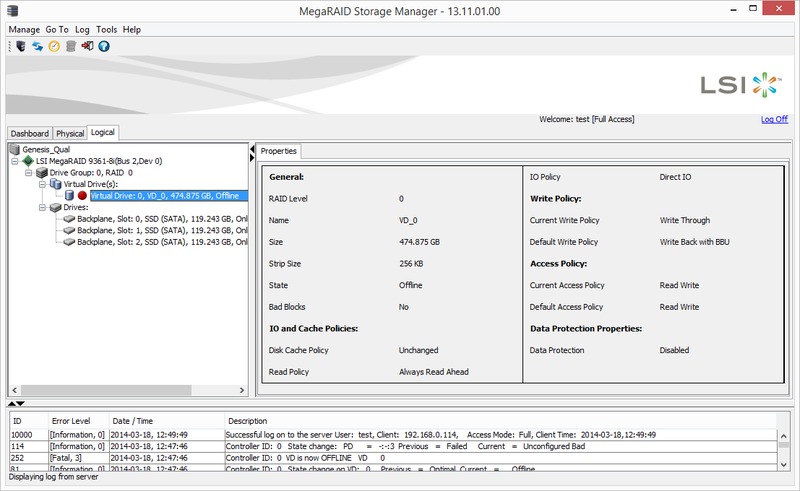Select the Fatal log entry with ID 252
Viewport: 800px width, 491px height.
click(300, 456)
